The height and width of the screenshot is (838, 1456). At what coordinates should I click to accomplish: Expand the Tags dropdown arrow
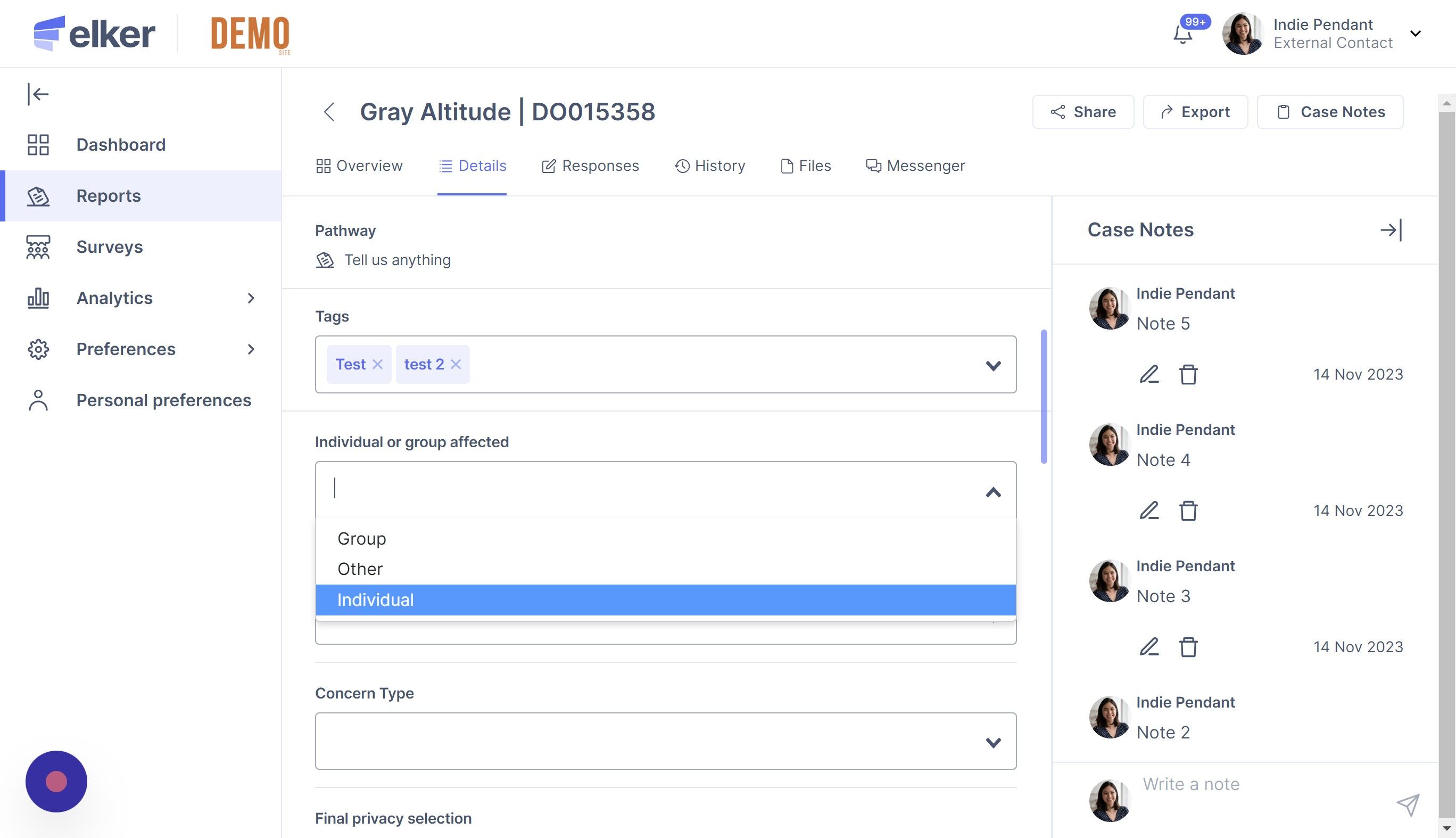(993, 365)
